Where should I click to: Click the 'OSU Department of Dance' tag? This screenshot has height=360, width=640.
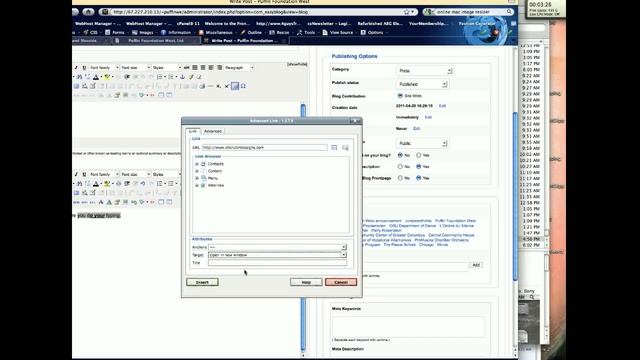(x=412, y=226)
